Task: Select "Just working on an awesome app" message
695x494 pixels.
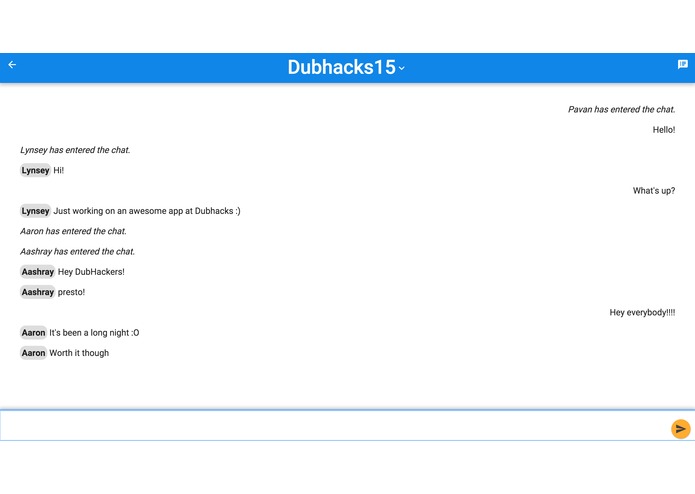Action: pyautogui.click(x=147, y=211)
